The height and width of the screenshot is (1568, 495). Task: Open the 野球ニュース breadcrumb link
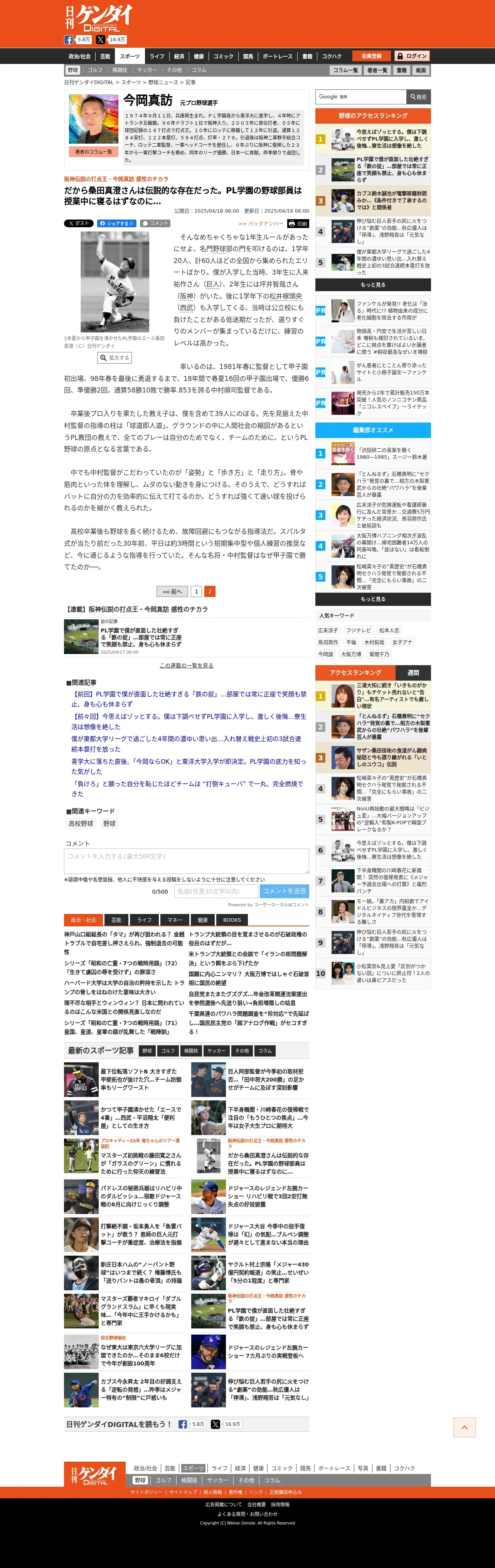tap(163, 82)
